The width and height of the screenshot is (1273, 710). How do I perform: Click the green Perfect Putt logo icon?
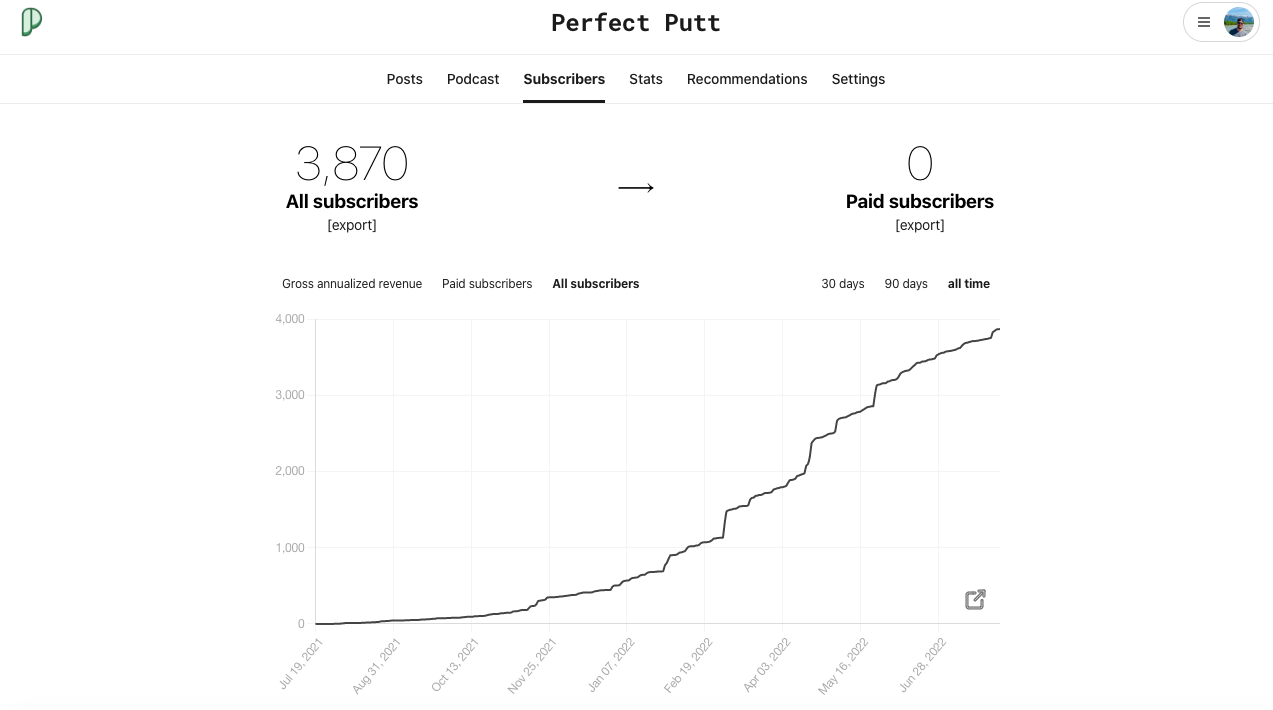pos(32,22)
